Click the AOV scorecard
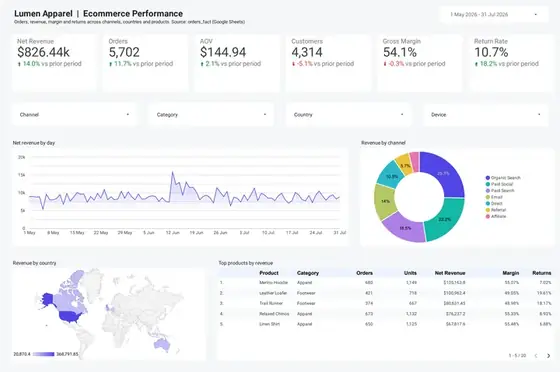 click(237, 63)
